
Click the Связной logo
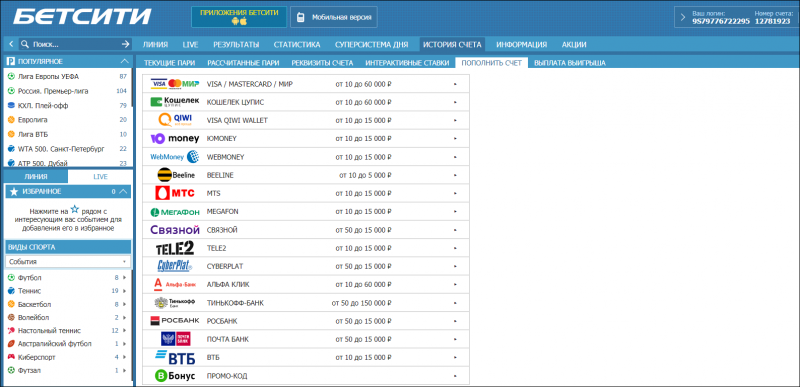pyautogui.click(x=174, y=230)
